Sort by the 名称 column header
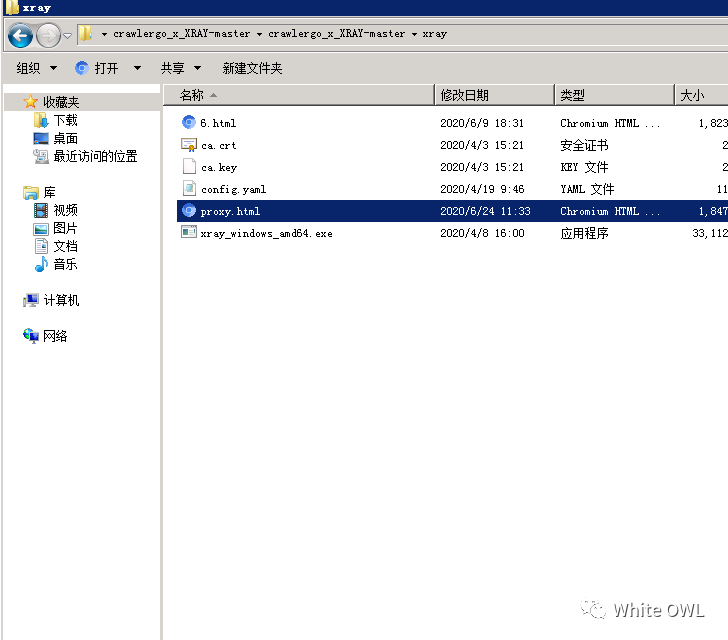 point(299,95)
